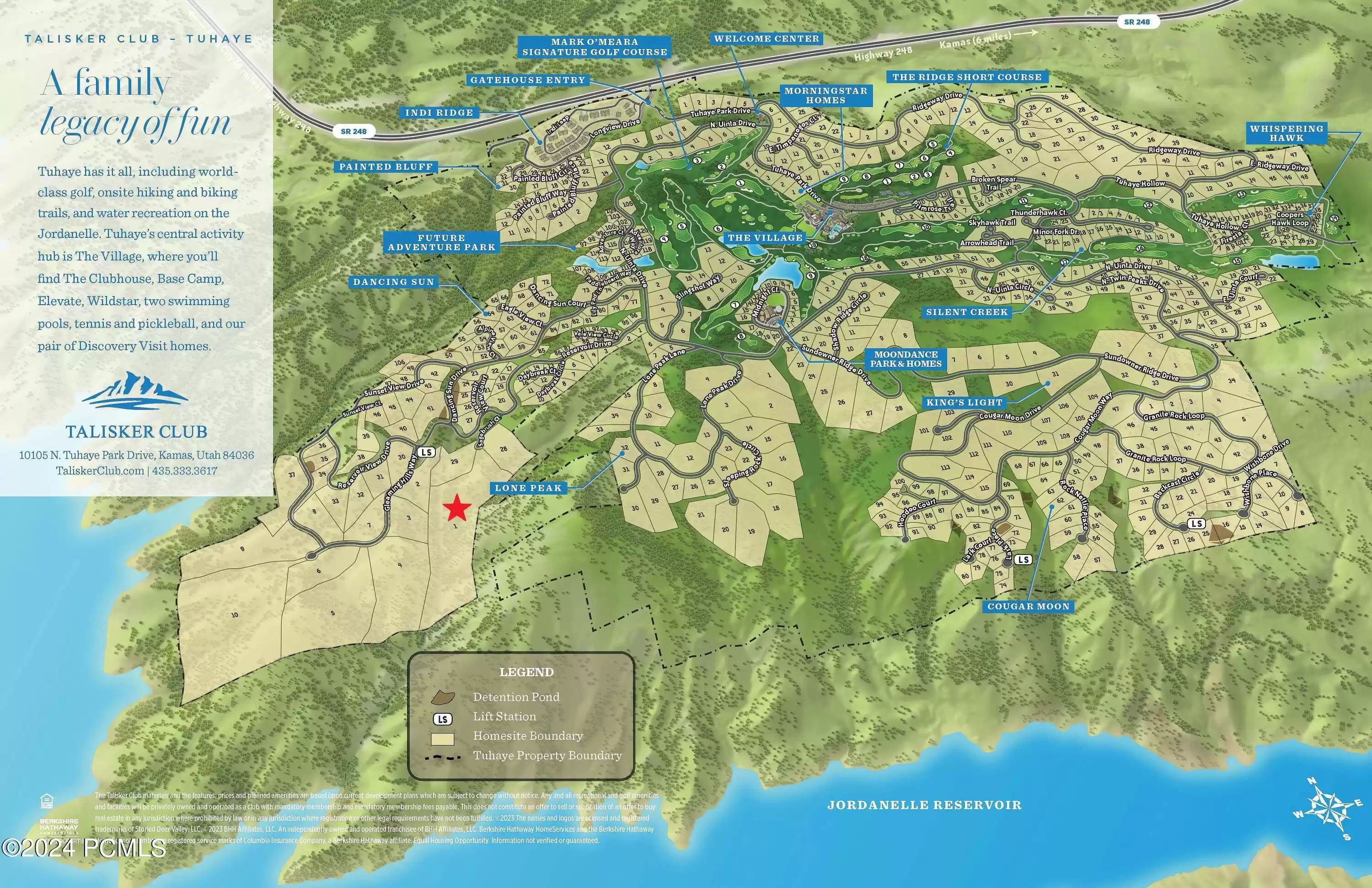Click the Future Adventure Park label
The width and height of the screenshot is (1372, 888).
click(x=441, y=242)
